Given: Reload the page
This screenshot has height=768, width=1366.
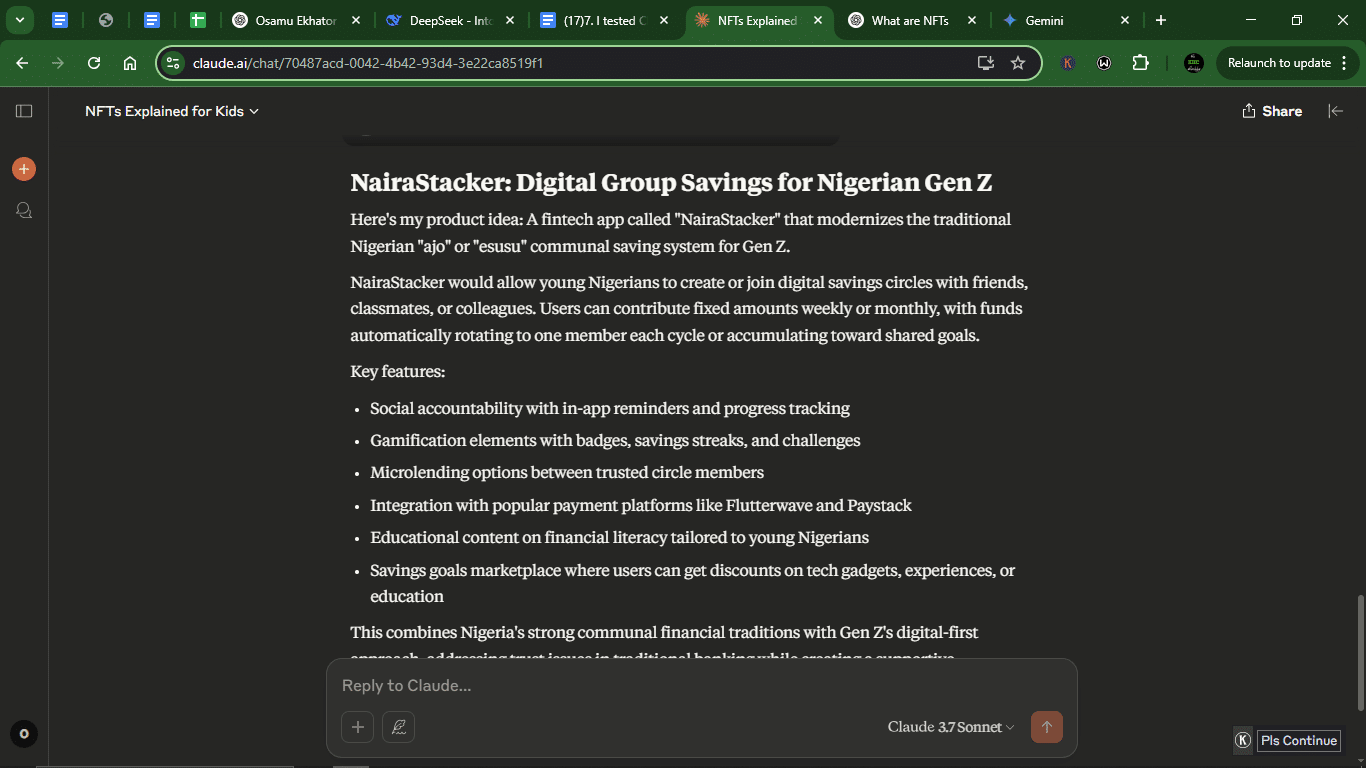Looking at the screenshot, I should tap(94, 63).
